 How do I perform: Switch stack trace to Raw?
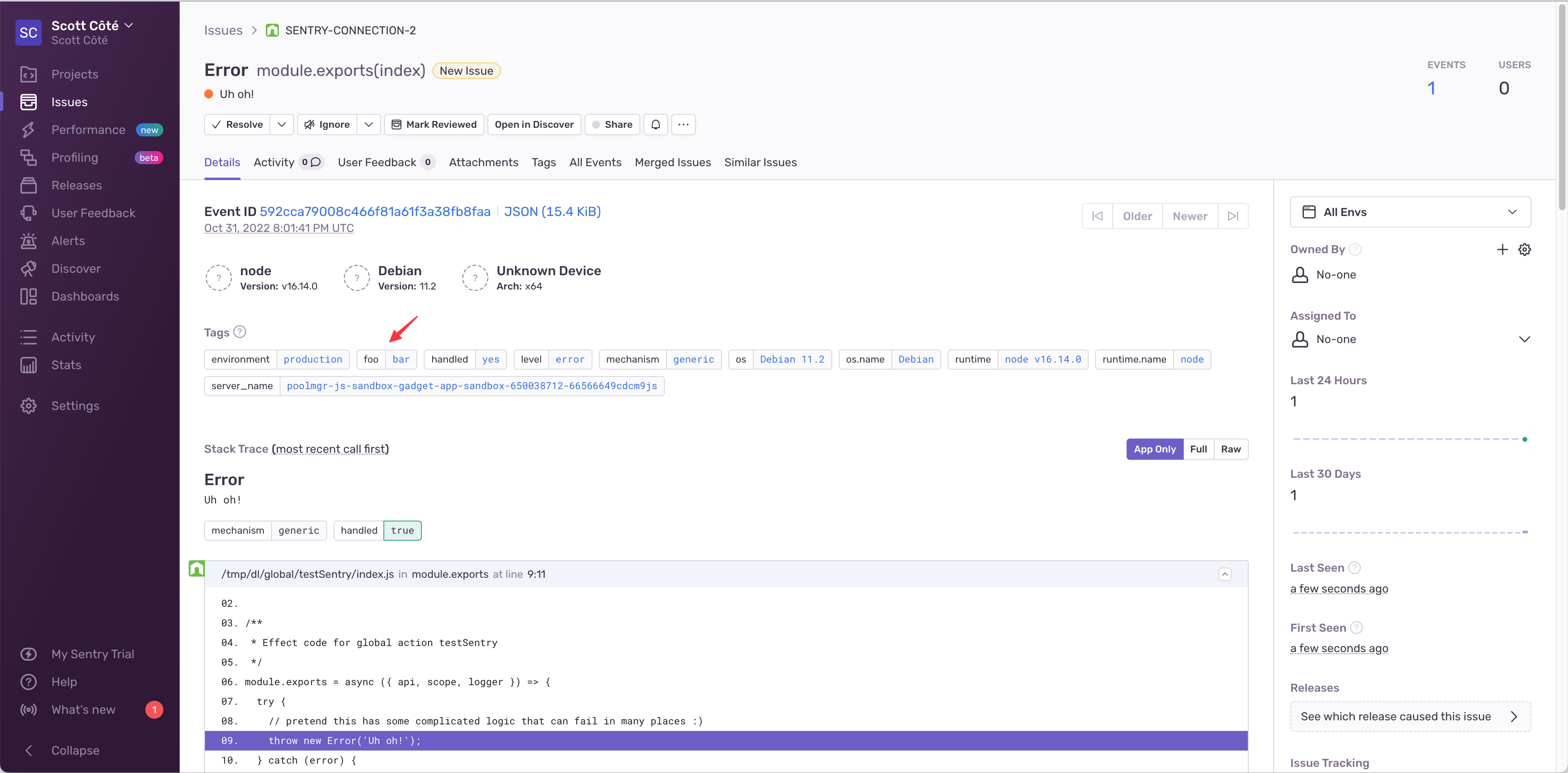pyautogui.click(x=1231, y=449)
